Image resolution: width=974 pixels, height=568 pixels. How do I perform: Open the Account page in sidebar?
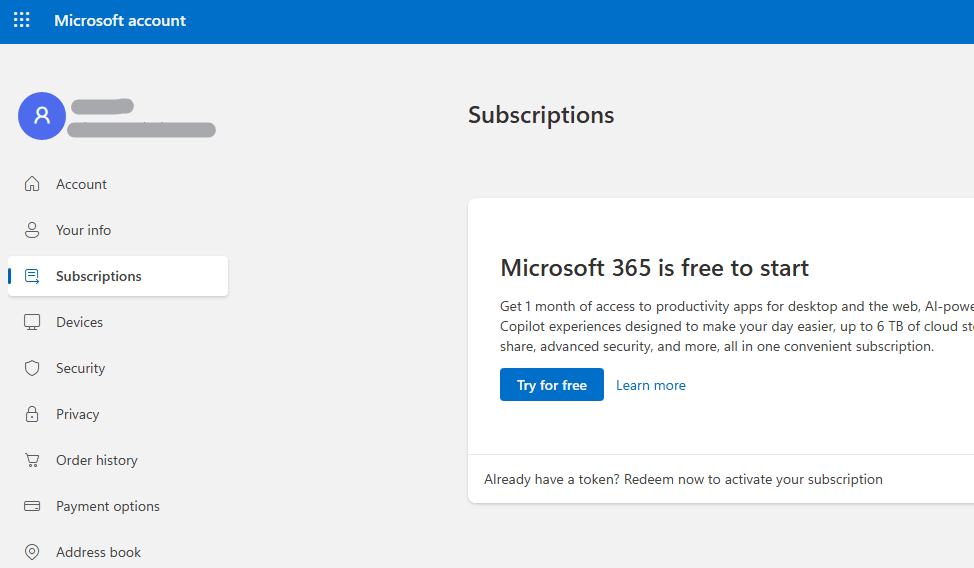(81, 184)
